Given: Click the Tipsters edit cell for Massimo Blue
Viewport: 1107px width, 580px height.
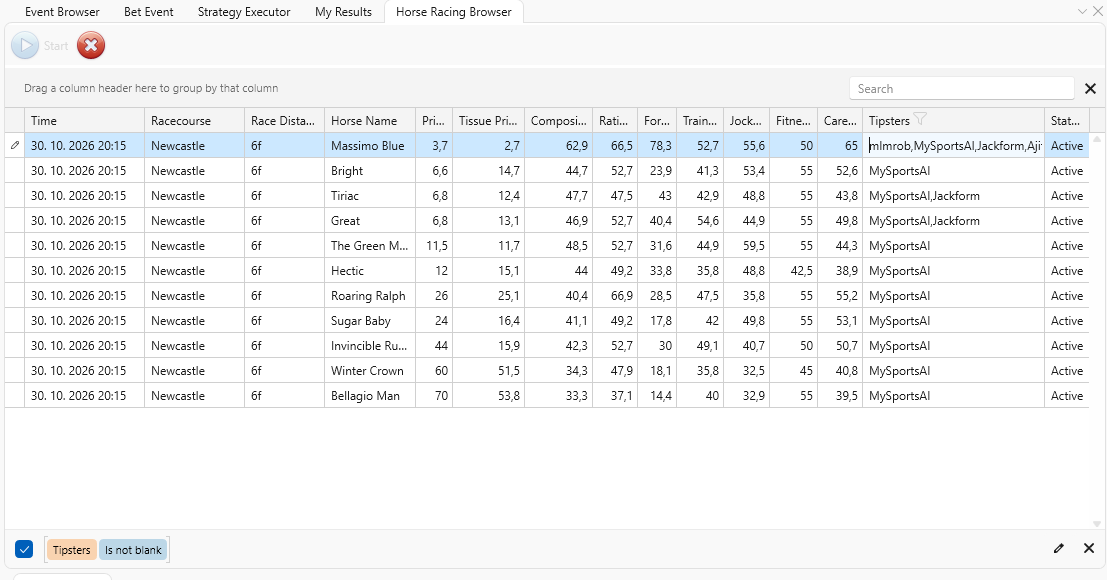Looking at the screenshot, I should [954, 146].
